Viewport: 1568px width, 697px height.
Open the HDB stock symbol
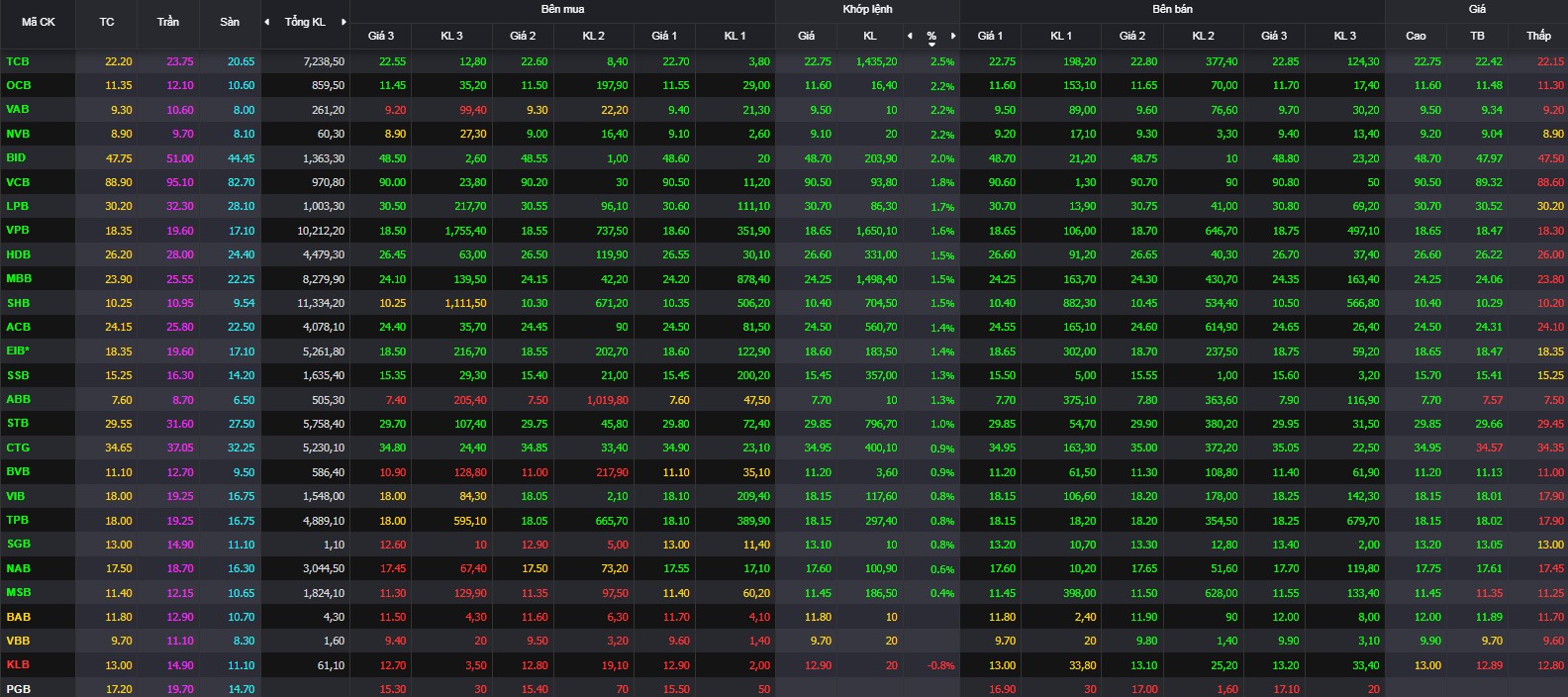tap(19, 254)
